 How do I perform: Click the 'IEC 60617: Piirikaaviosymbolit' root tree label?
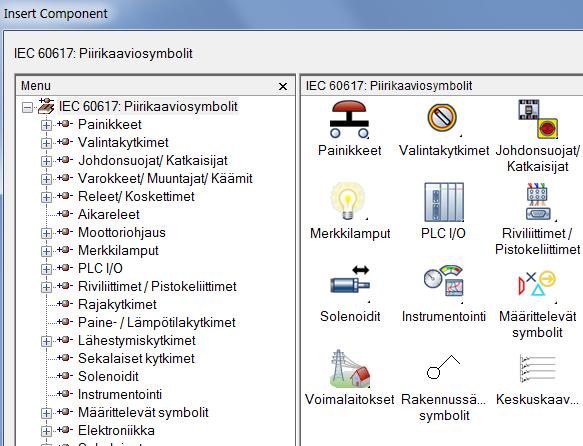148,107
